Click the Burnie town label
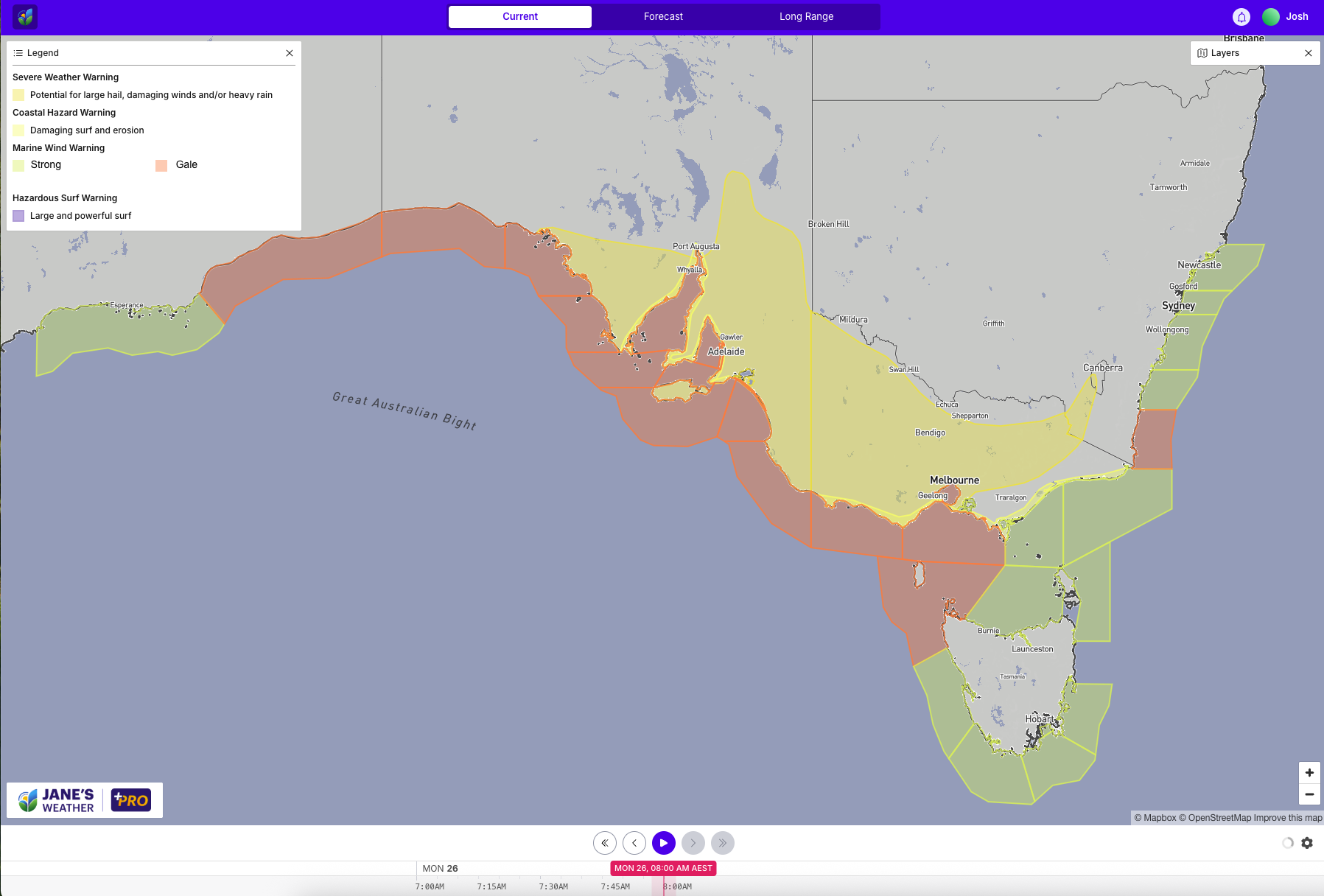The height and width of the screenshot is (896, 1324). [x=989, y=631]
